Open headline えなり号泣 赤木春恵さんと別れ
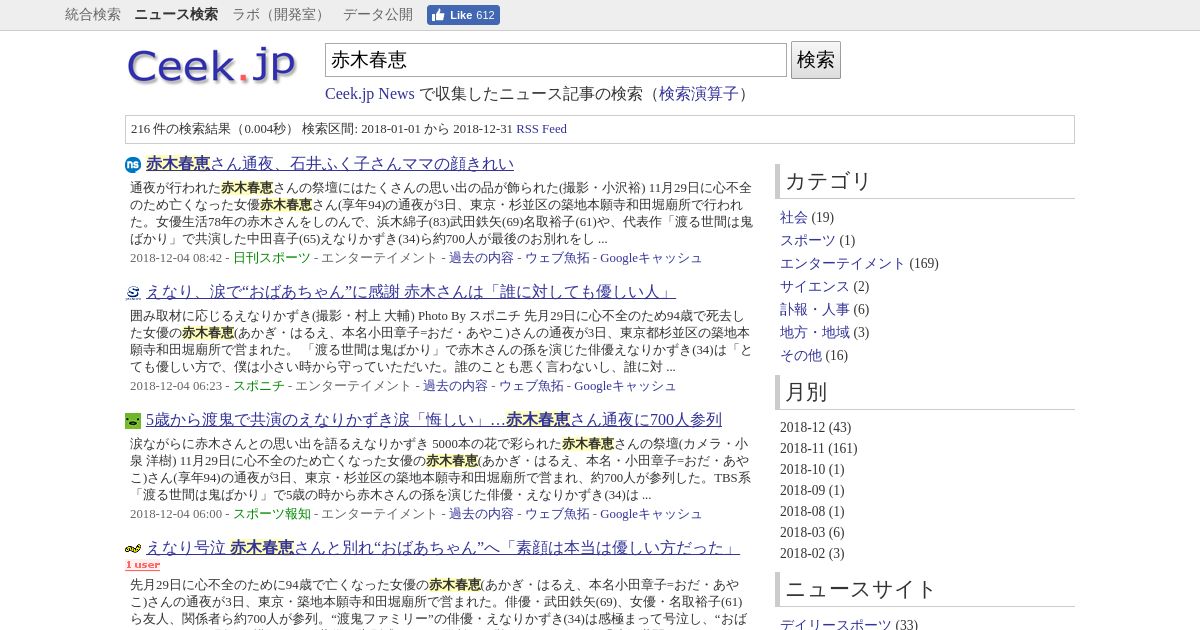1200x630 pixels. [443, 548]
